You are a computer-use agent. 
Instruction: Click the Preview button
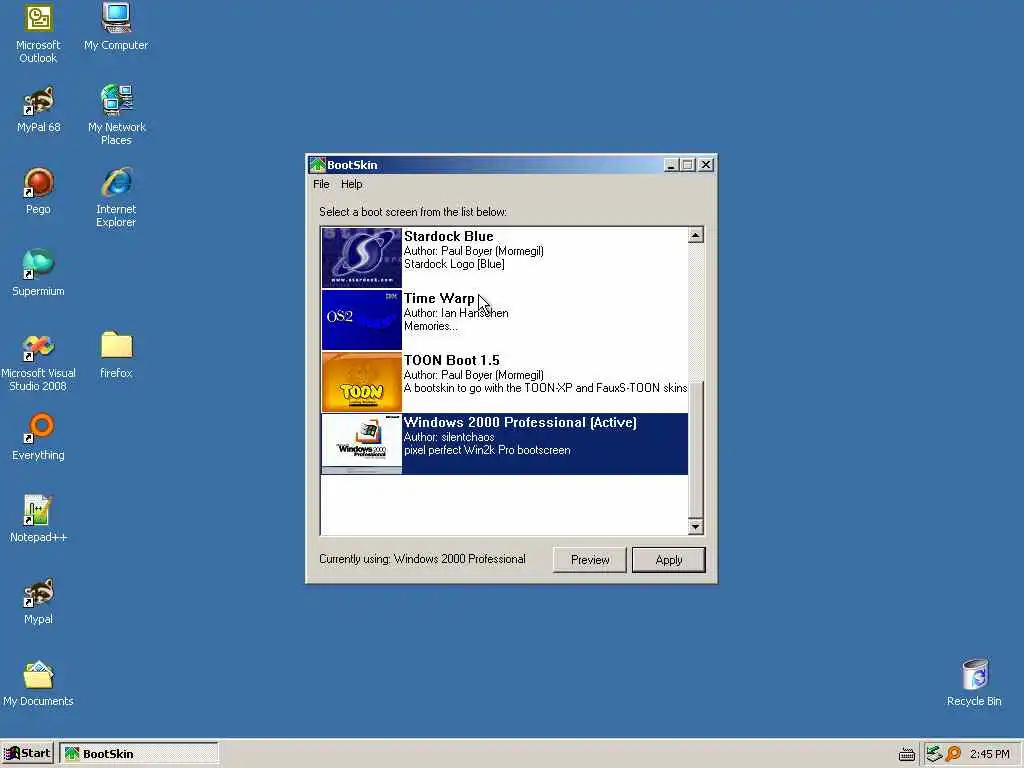click(x=590, y=560)
